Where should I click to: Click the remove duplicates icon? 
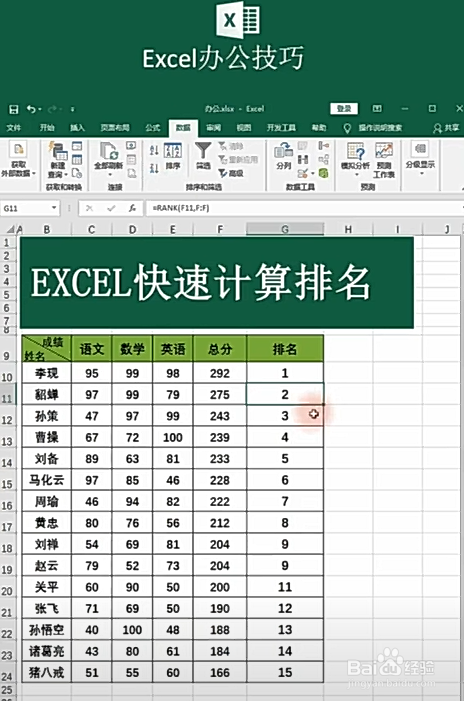pos(303,160)
